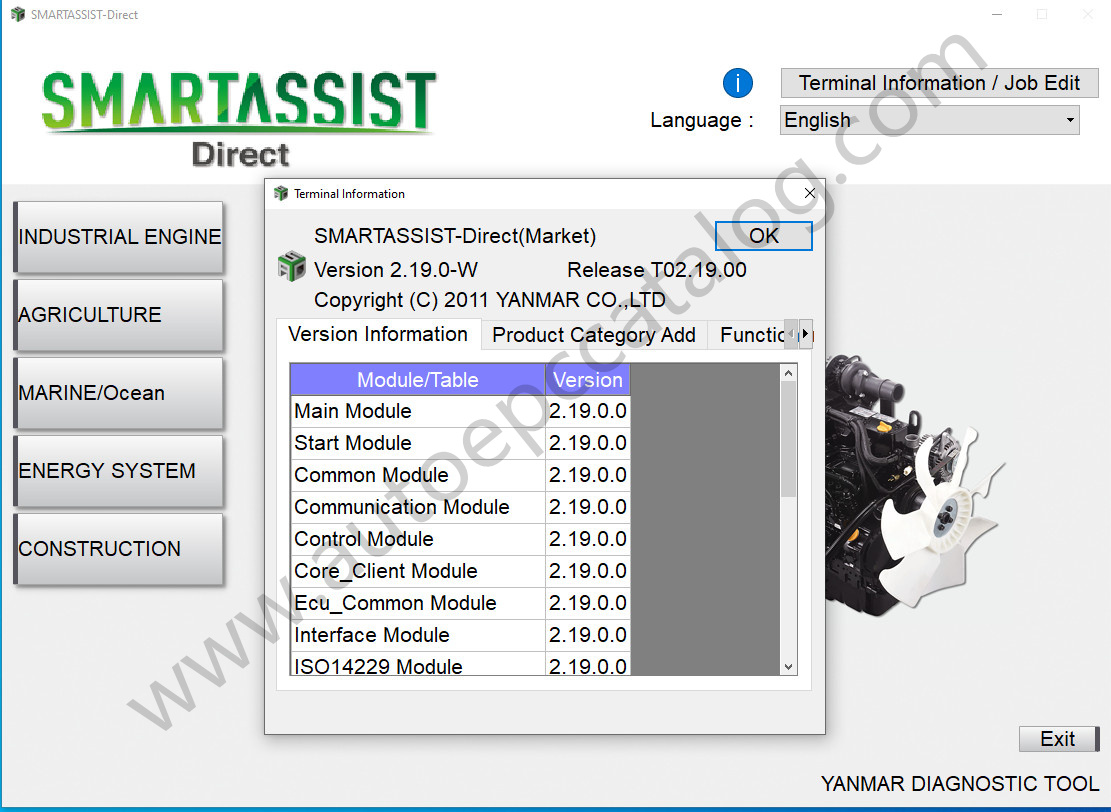Select the Core_Client Module row
The height and width of the screenshot is (812, 1111).
pos(460,571)
